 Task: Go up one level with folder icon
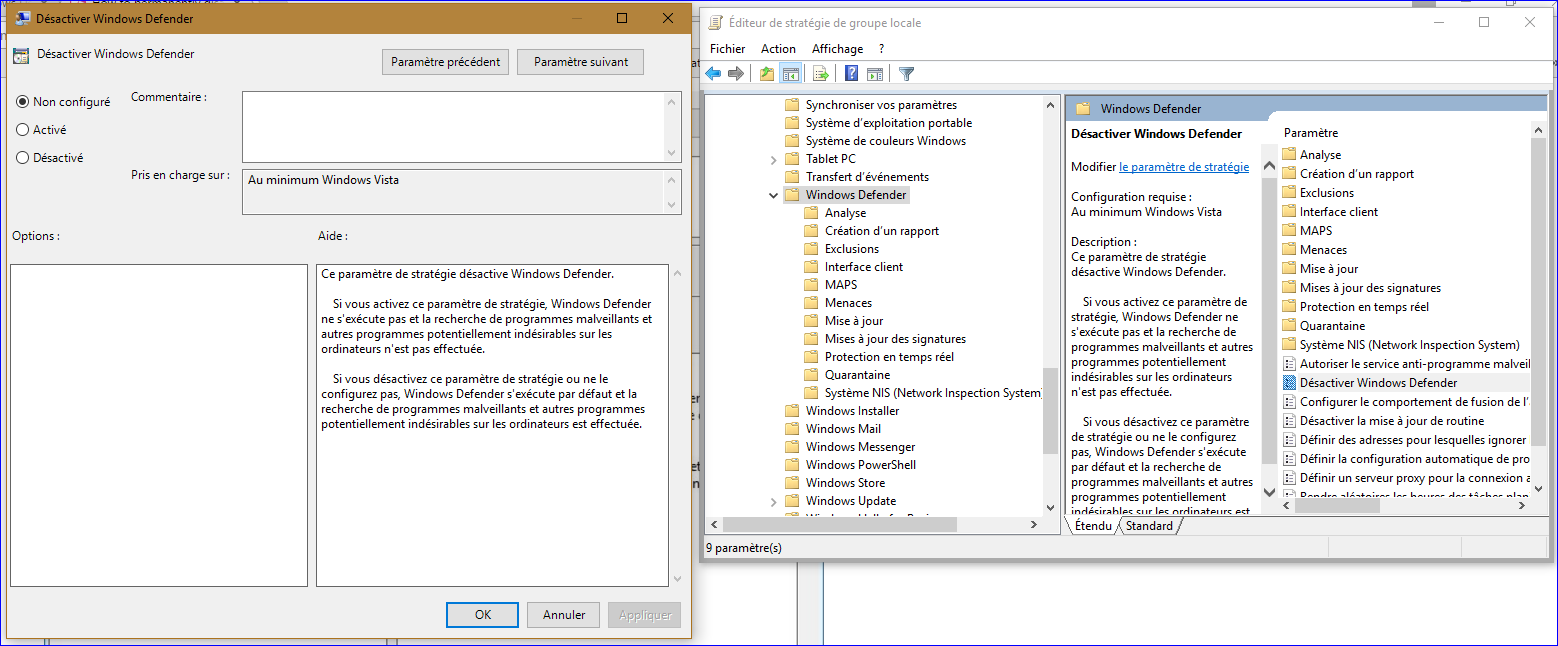[x=766, y=73]
